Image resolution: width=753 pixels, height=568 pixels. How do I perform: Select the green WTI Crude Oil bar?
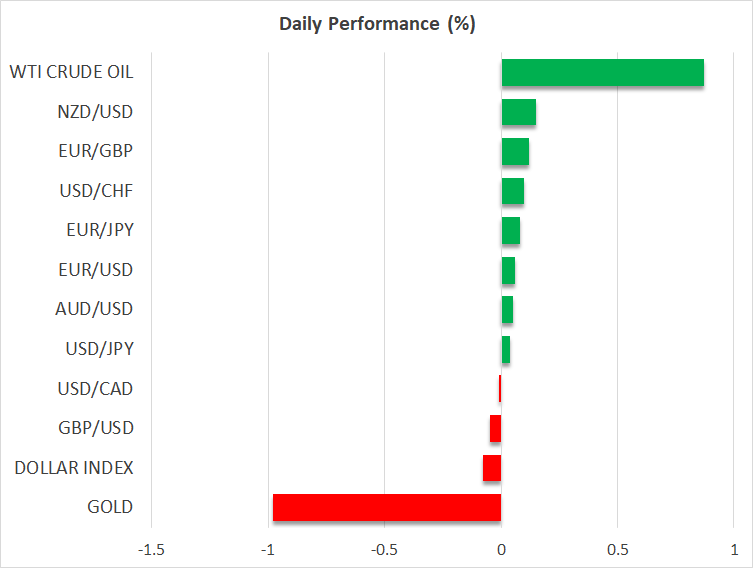point(602,73)
